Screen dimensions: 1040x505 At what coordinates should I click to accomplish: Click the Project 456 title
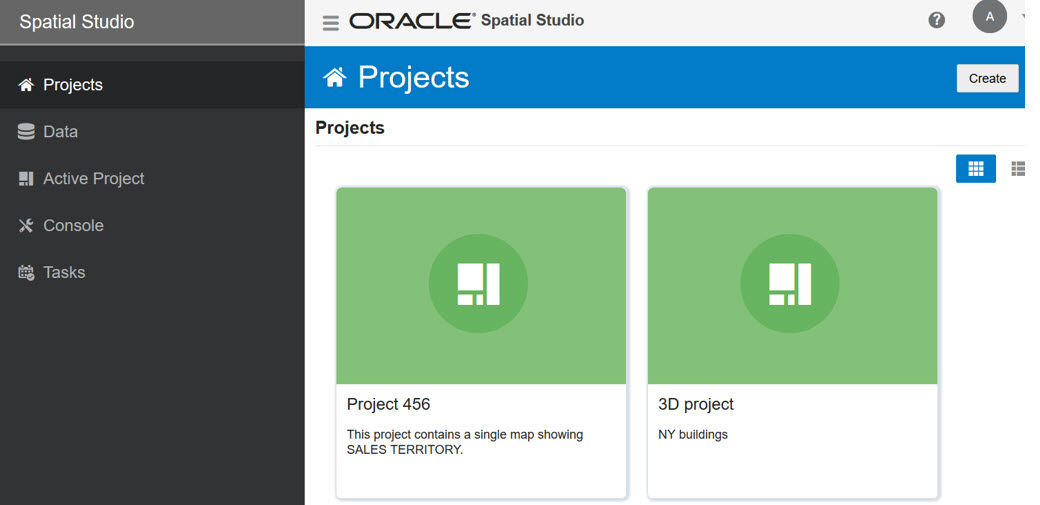(389, 404)
